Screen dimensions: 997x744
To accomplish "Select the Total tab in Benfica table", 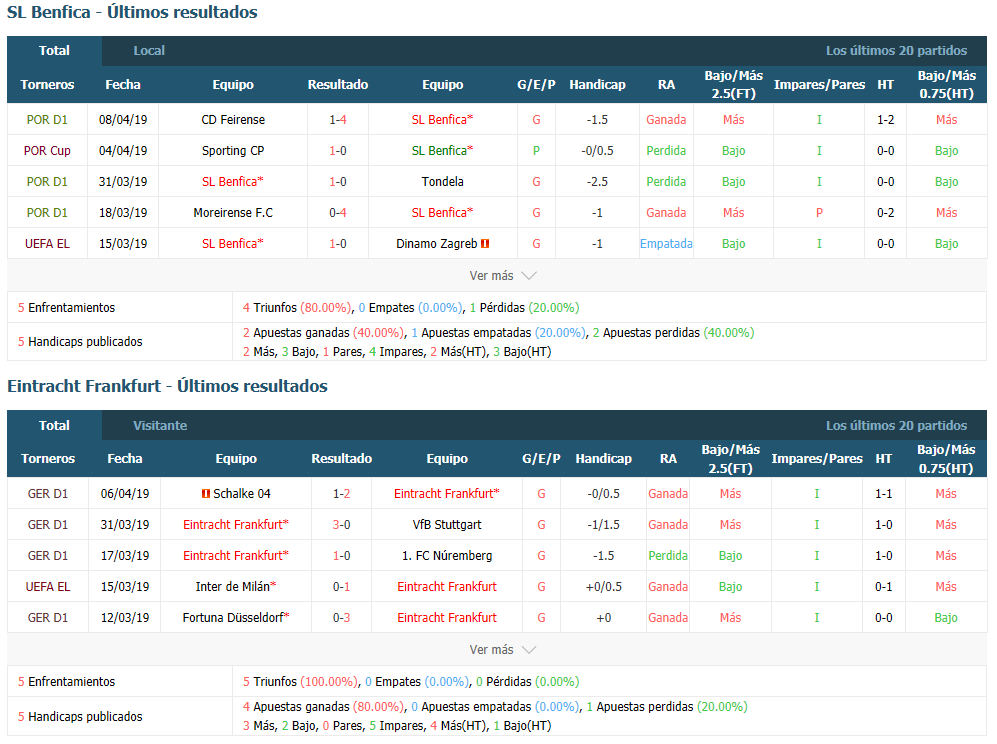I will tap(54, 51).
